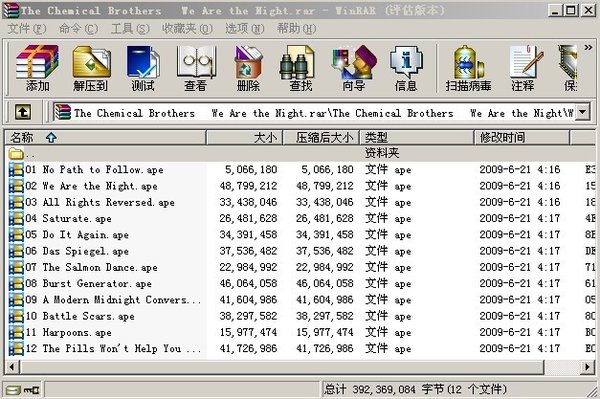600x399 pixels.
Task: Click the partially visible 保护 toolbar icon
Action: 569,68
